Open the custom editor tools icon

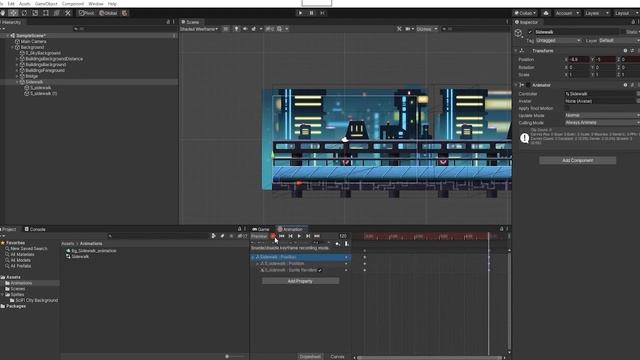(x=68, y=13)
